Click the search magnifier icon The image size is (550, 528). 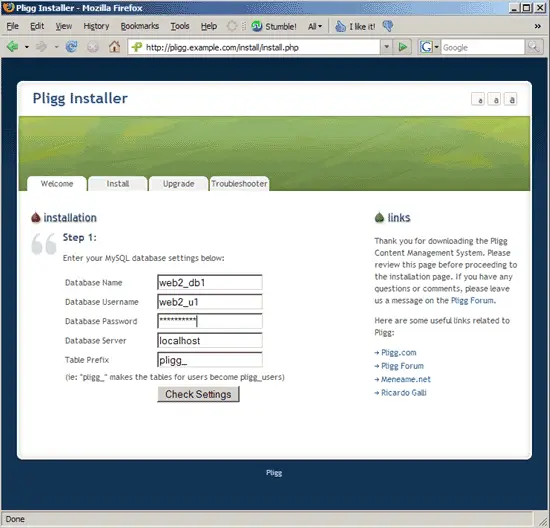point(534,47)
